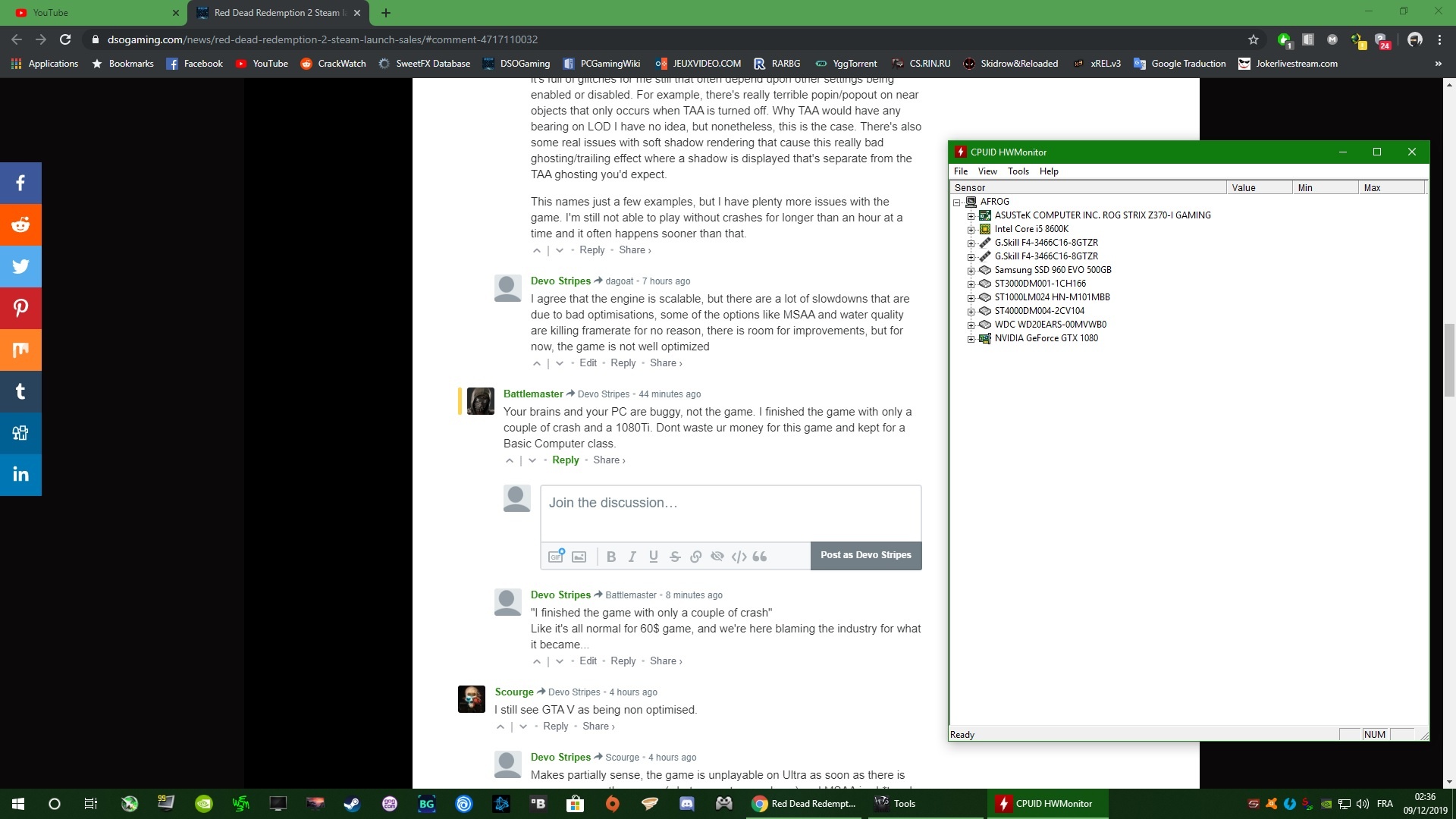
Task: Click the insert link icon in editor
Action: coord(696,557)
